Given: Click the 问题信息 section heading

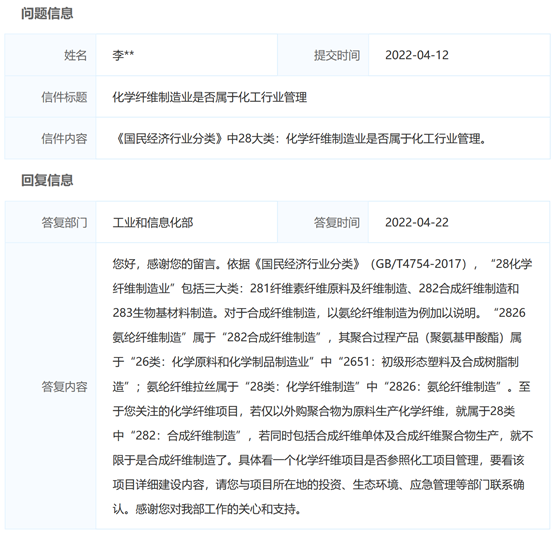Looking at the screenshot, I should [47, 13].
